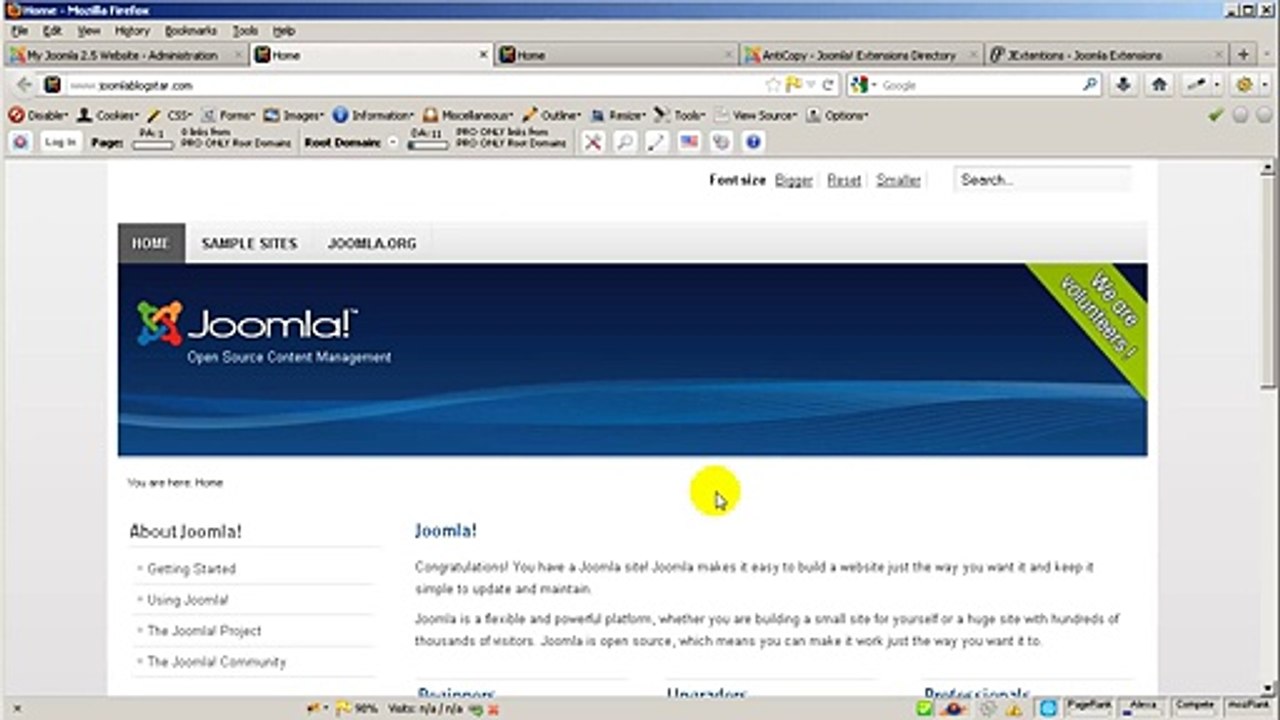Click the blue round icon in status bar
Viewport: 1280px width, 720px height.
[x=1047, y=708]
